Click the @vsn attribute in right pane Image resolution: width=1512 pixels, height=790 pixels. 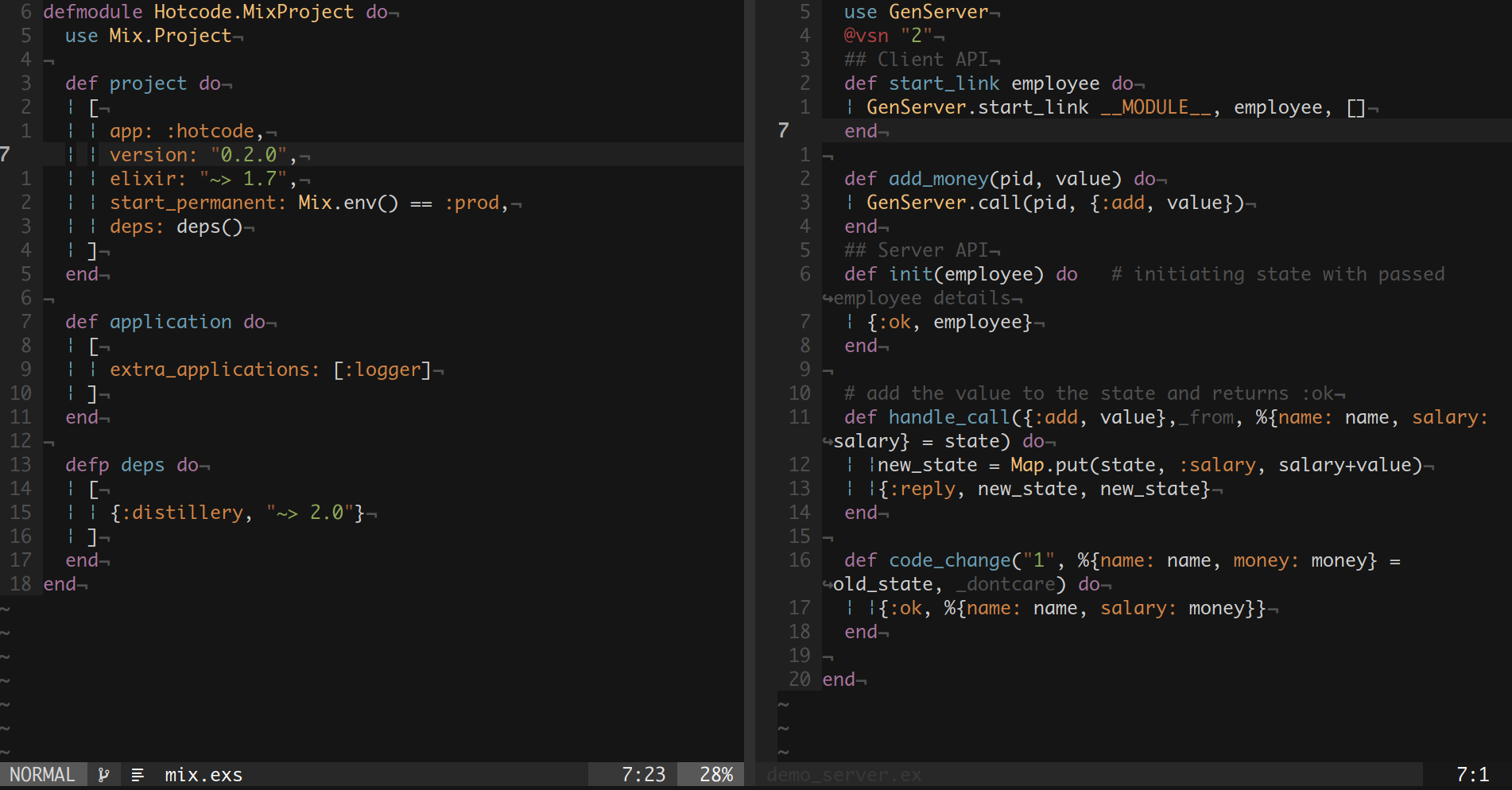click(866, 36)
